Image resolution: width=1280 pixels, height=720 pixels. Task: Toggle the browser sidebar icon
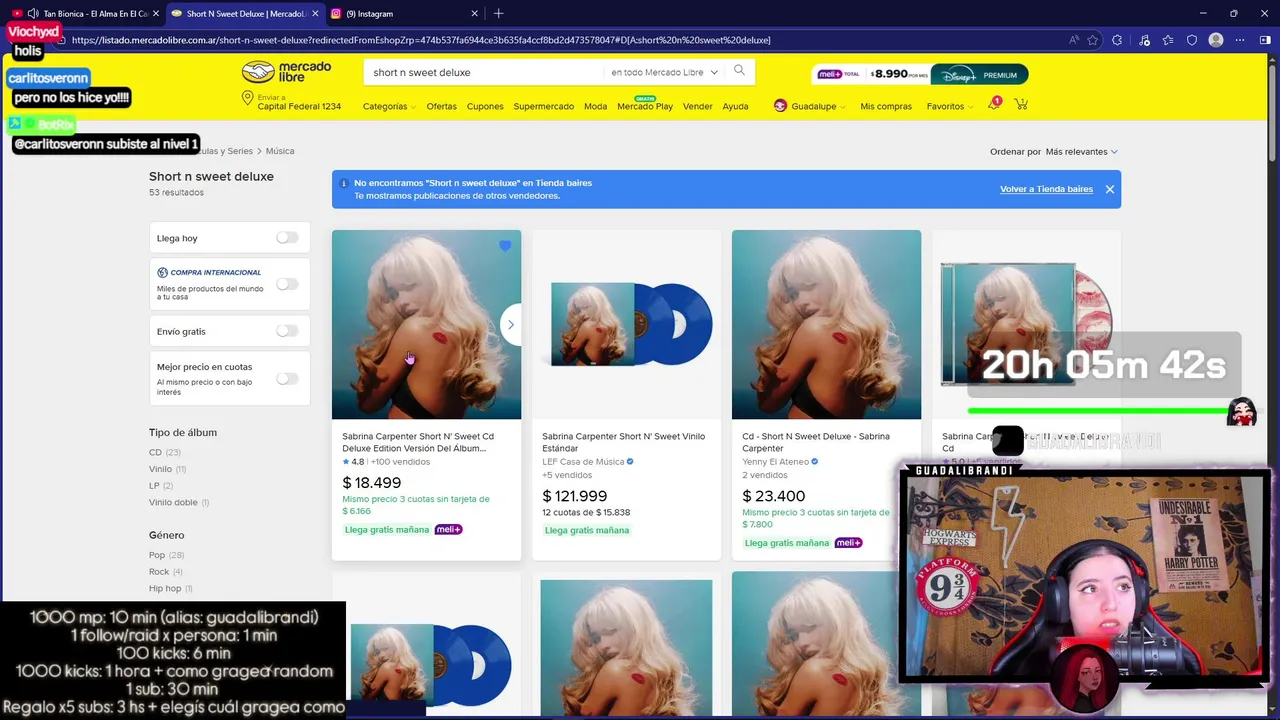tap(1265, 40)
